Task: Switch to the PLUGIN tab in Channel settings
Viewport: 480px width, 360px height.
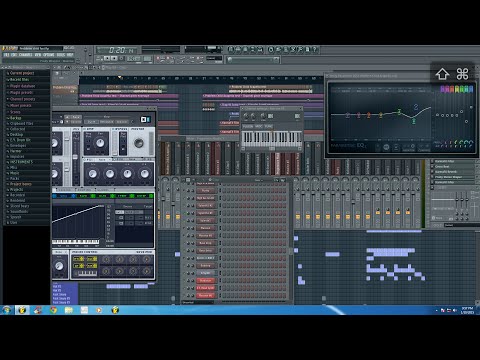Action: [248, 127]
